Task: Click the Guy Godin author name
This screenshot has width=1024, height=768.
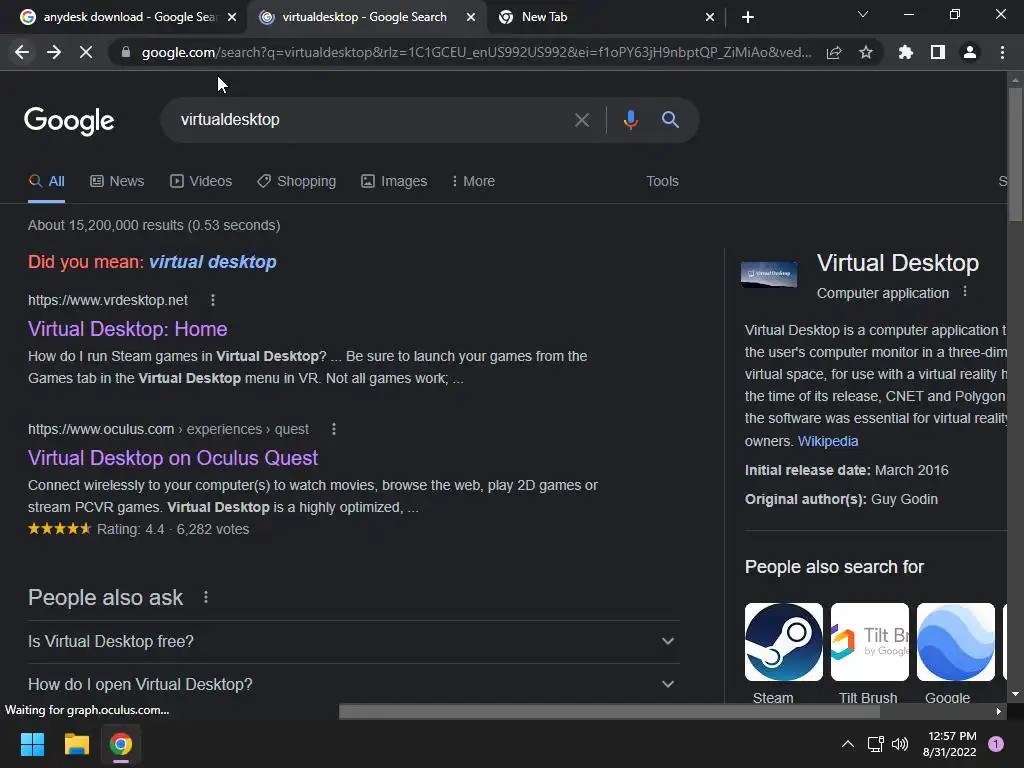Action: pos(904,500)
